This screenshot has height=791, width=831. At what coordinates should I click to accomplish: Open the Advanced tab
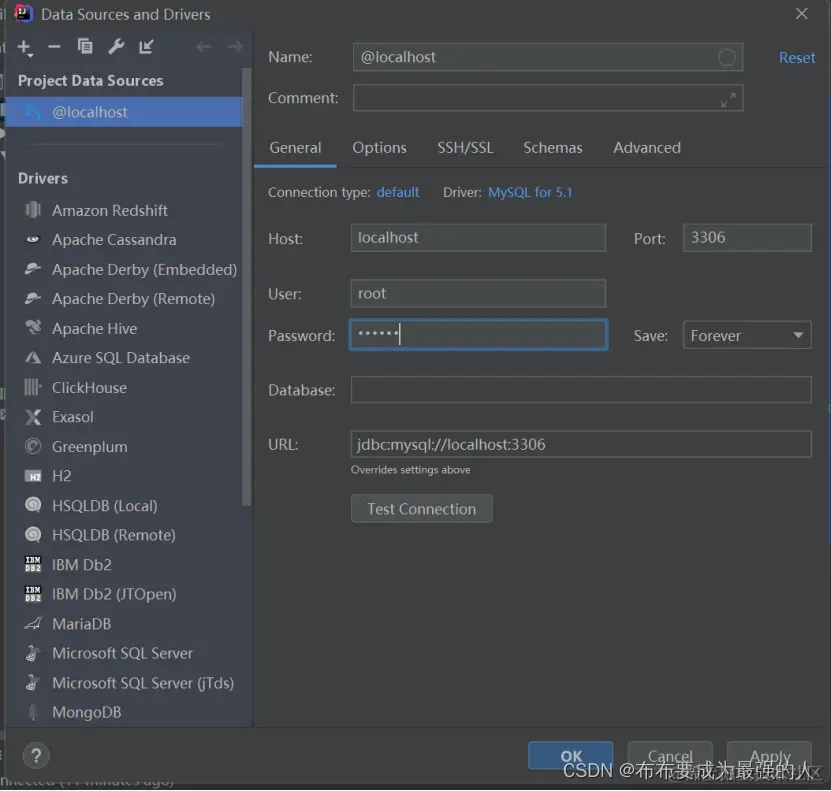point(647,148)
